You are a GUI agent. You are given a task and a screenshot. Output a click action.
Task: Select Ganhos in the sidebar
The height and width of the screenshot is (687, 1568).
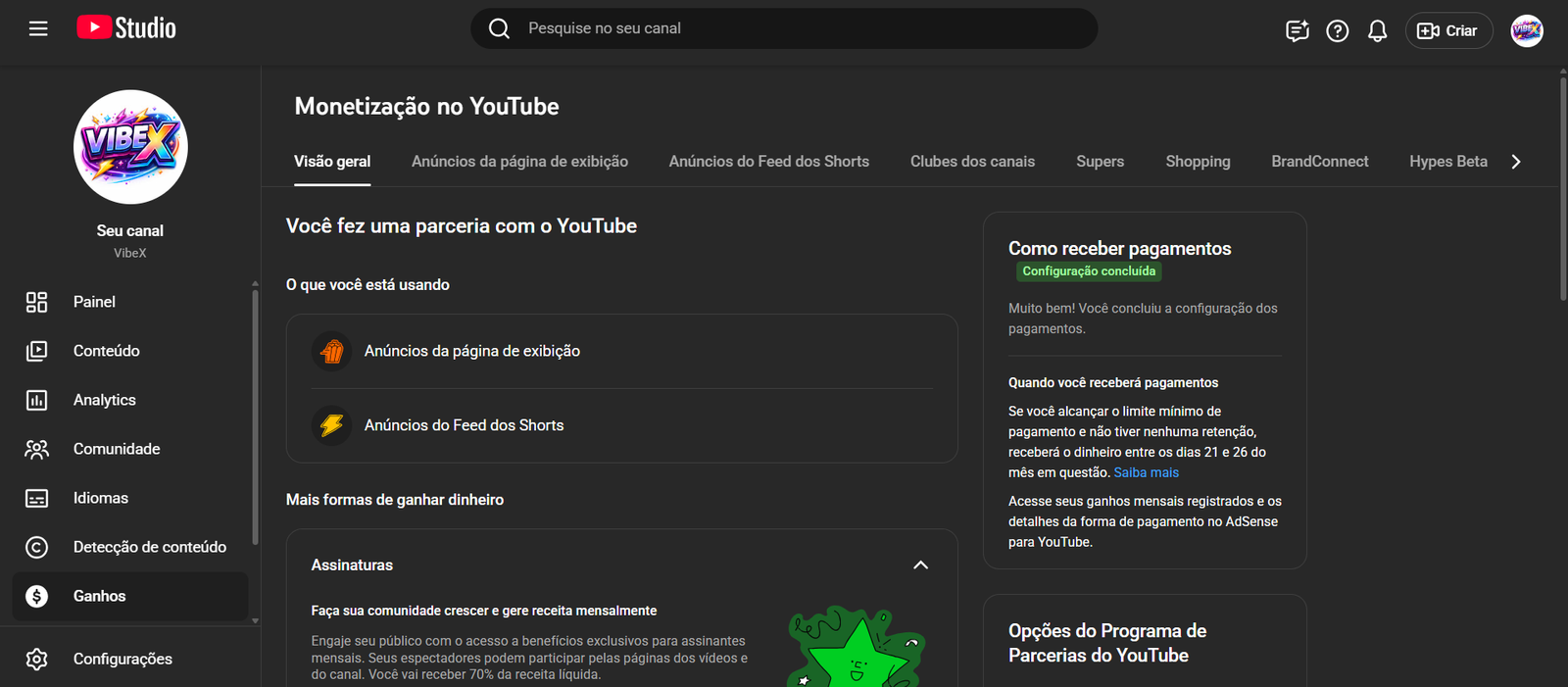(130, 596)
